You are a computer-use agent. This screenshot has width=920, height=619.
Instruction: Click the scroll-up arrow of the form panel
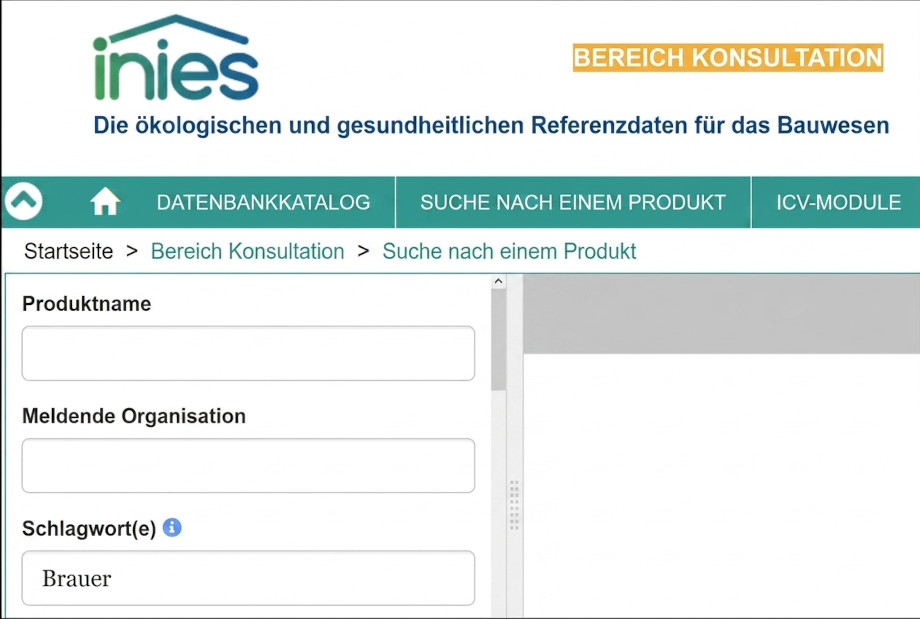click(x=498, y=283)
